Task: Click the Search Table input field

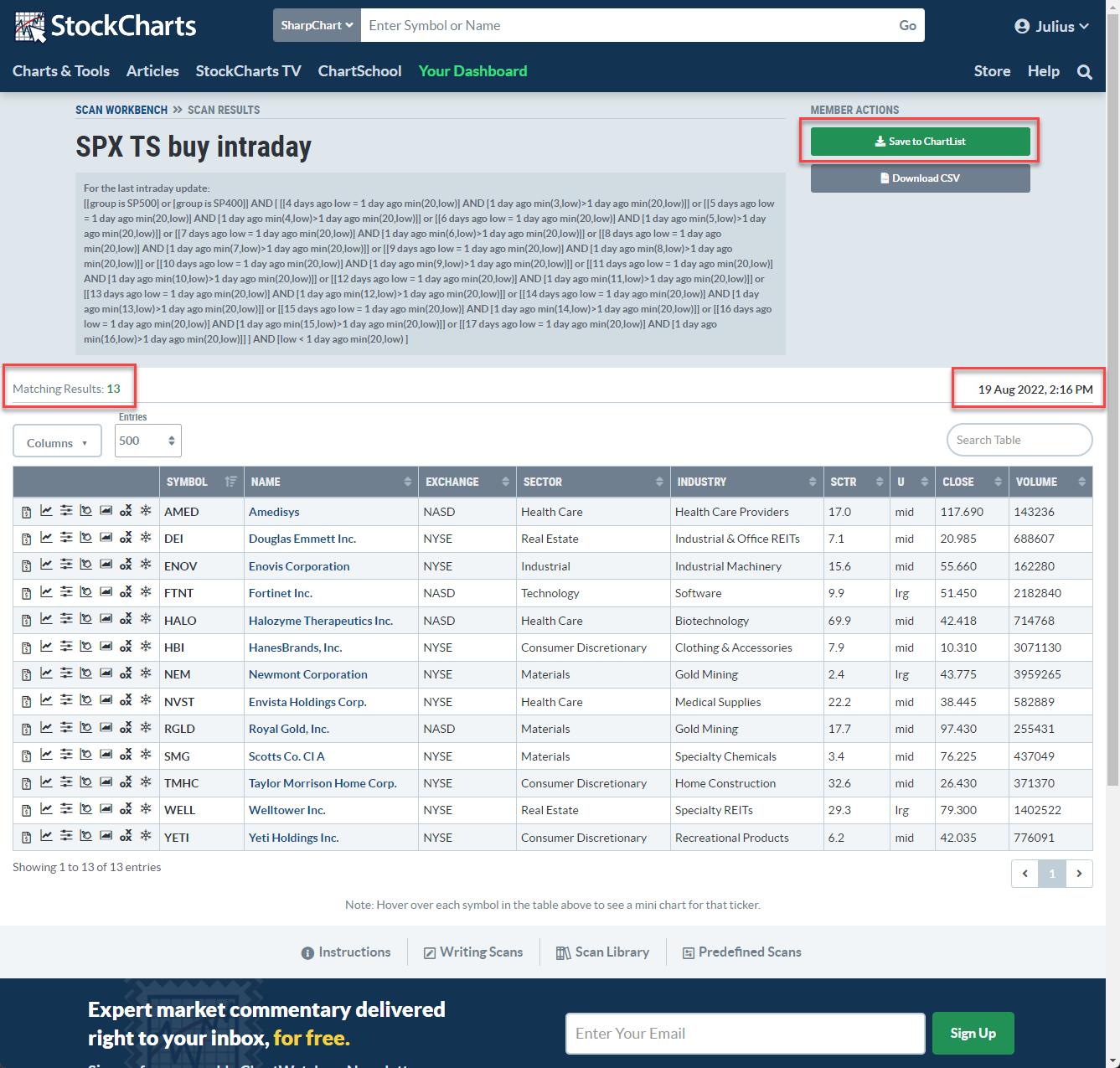Action: click(x=1019, y=440)
